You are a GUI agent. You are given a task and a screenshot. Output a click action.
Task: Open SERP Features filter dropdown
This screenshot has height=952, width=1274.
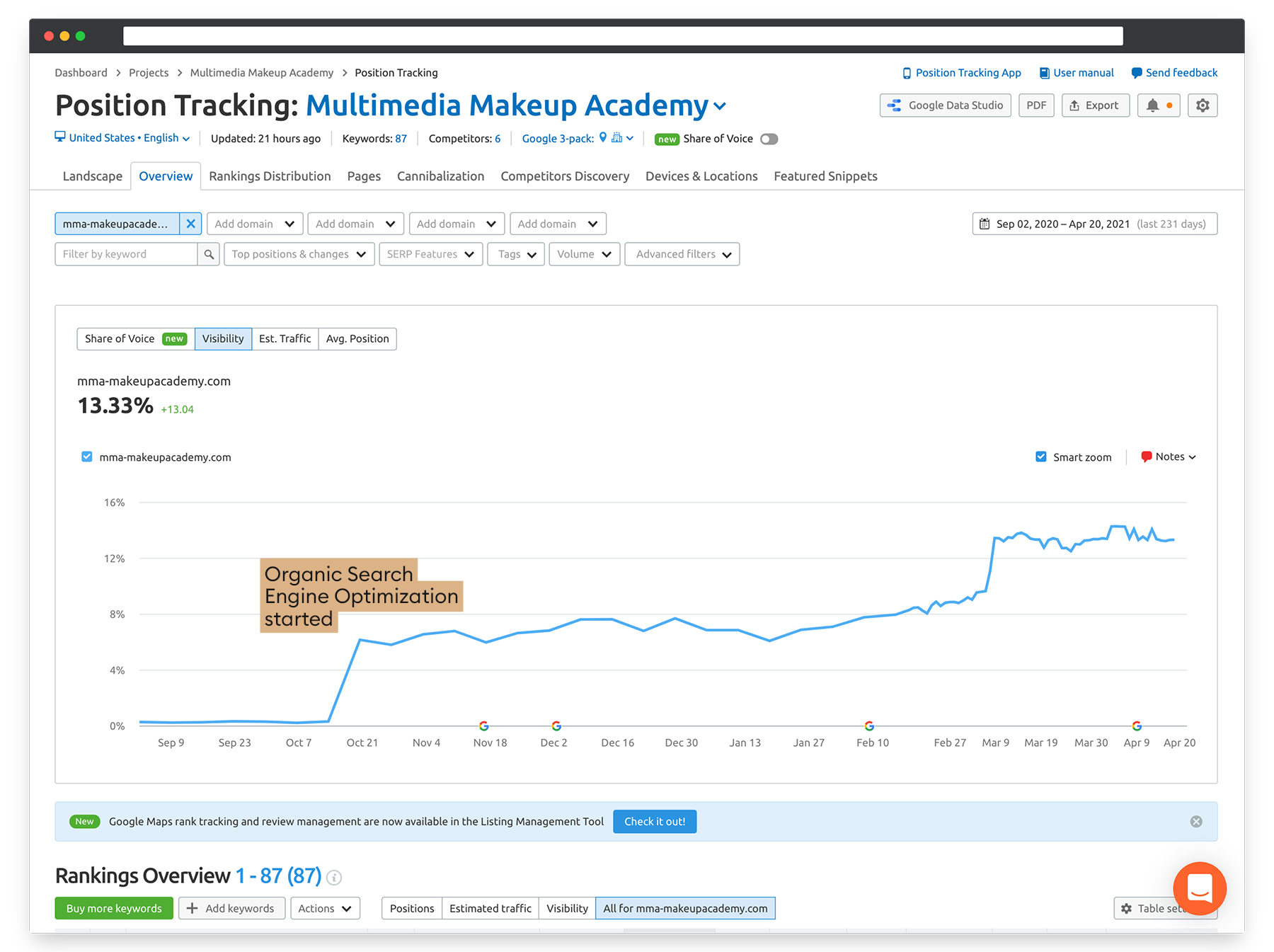click(x=430, y=254)
